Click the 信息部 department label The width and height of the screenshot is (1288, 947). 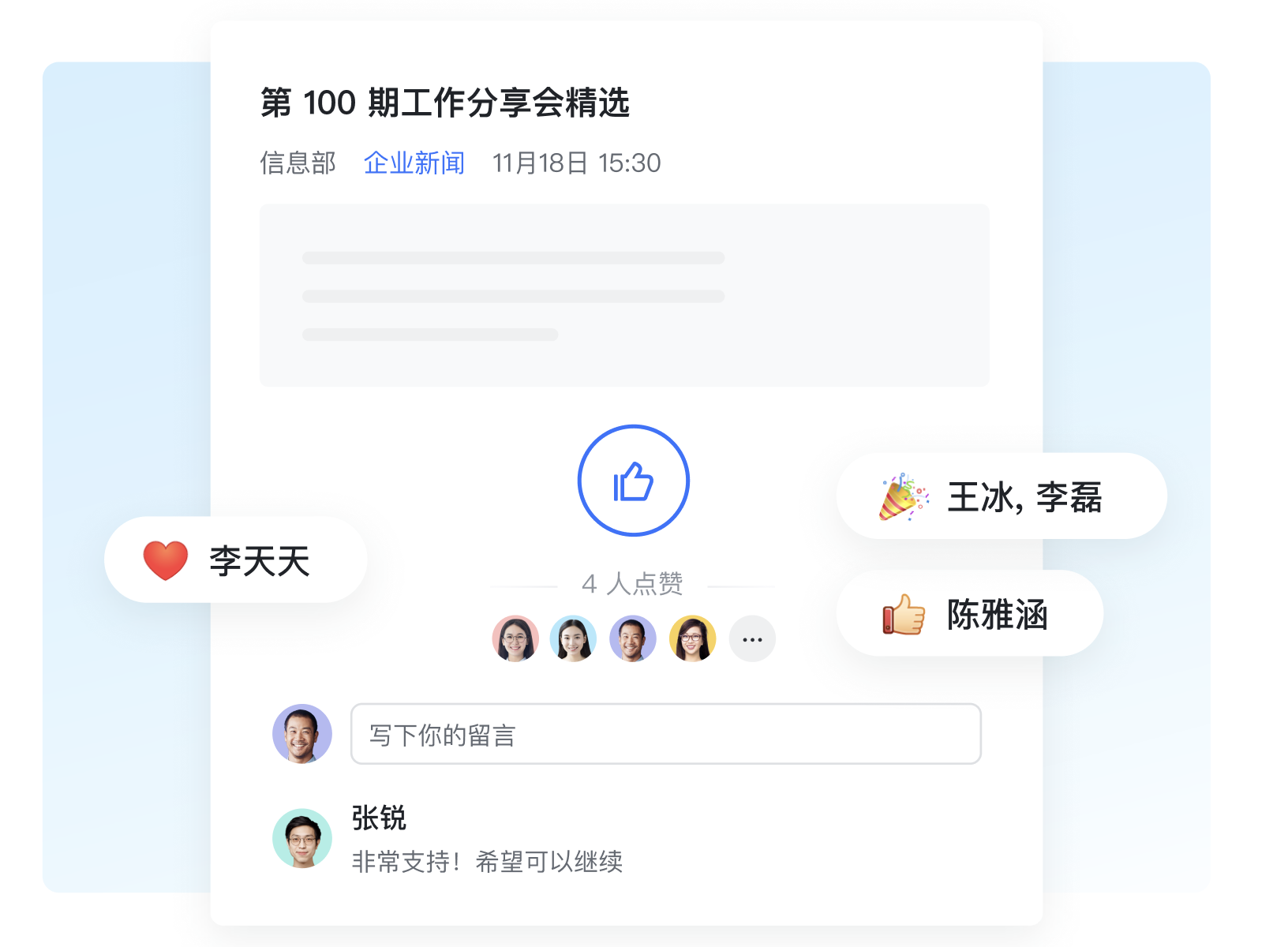click(x=298, y=163)
